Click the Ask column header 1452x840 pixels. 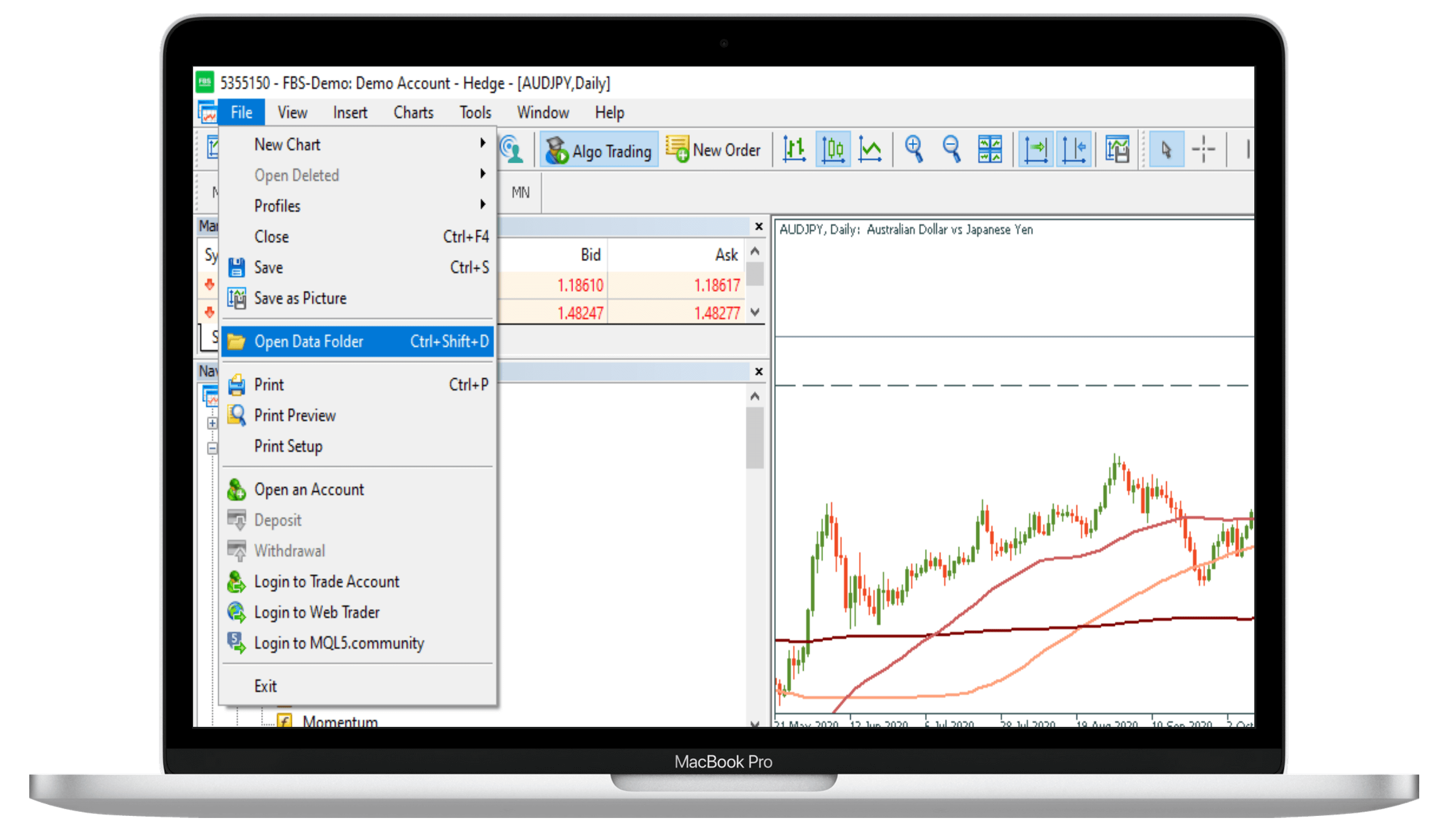tap(727, 254)
